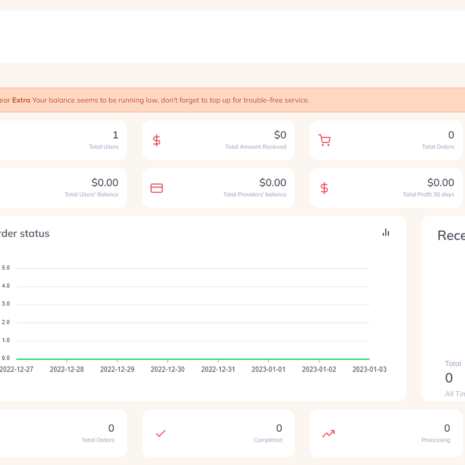Click the 2022-12-30 date on chart axis
465x465 pixels.
click(x=167, y=369)
